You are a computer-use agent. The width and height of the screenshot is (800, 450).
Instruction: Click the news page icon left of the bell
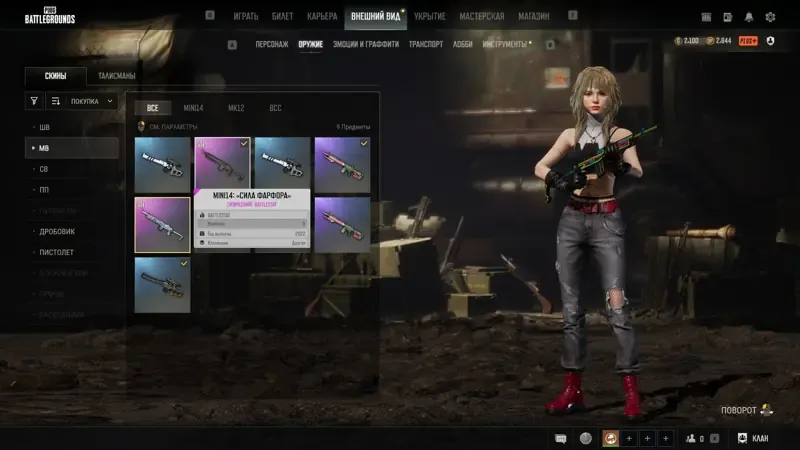pyautogui.click(x=728, y=17)
